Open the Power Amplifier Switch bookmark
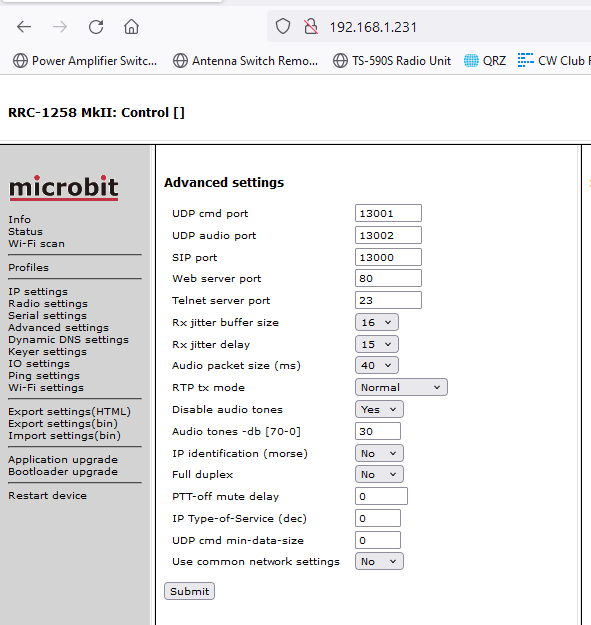 (x=85, y=61)
